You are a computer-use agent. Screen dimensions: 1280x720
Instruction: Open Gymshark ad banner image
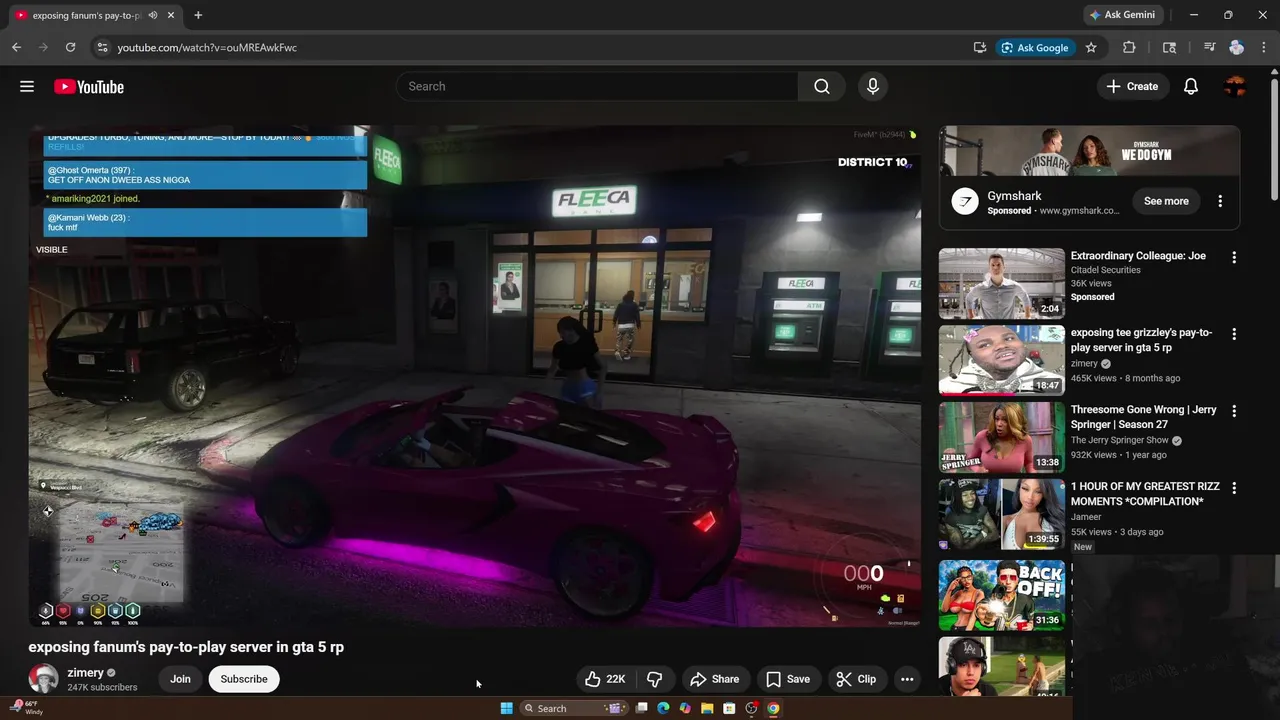(1089, 151)
